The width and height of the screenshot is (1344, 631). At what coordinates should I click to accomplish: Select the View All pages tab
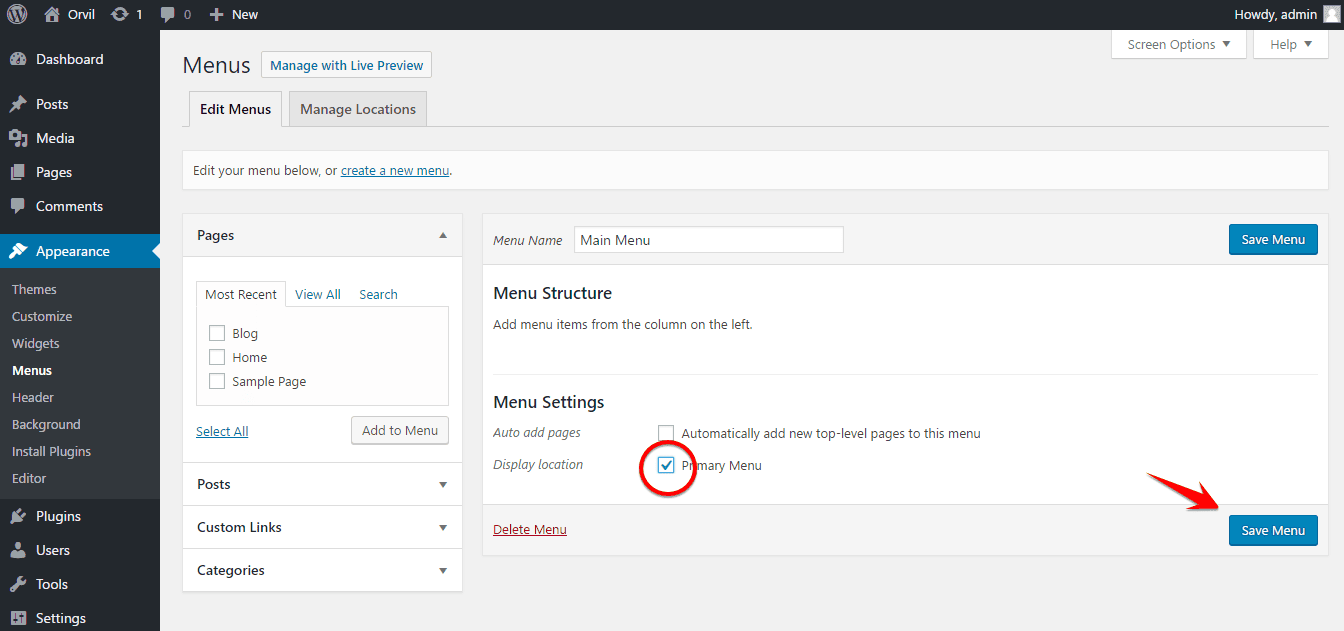(318, 294)
